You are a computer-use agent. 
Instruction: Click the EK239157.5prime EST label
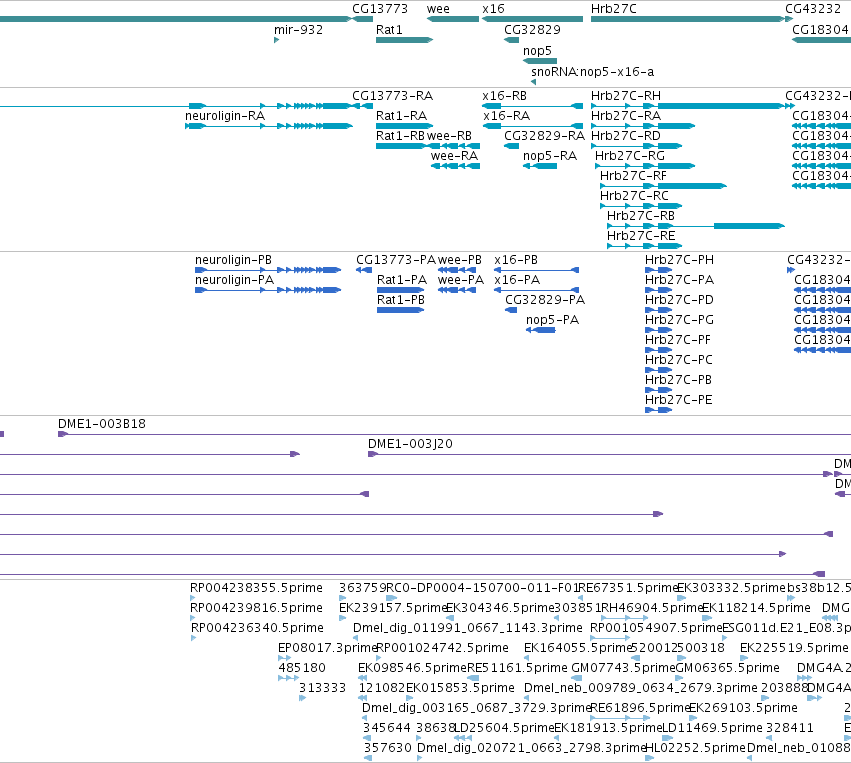coord(392,608)
